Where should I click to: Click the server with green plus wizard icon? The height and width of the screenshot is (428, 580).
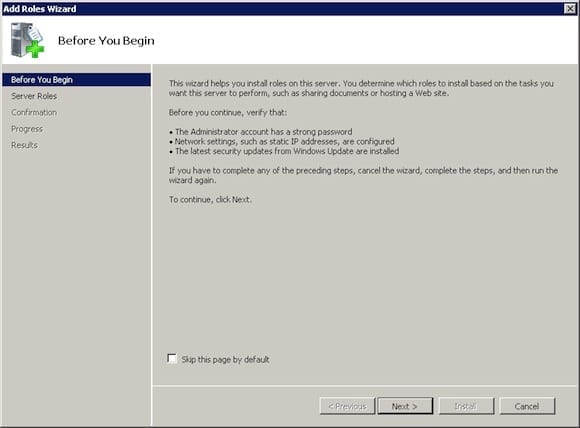(27, 40)
